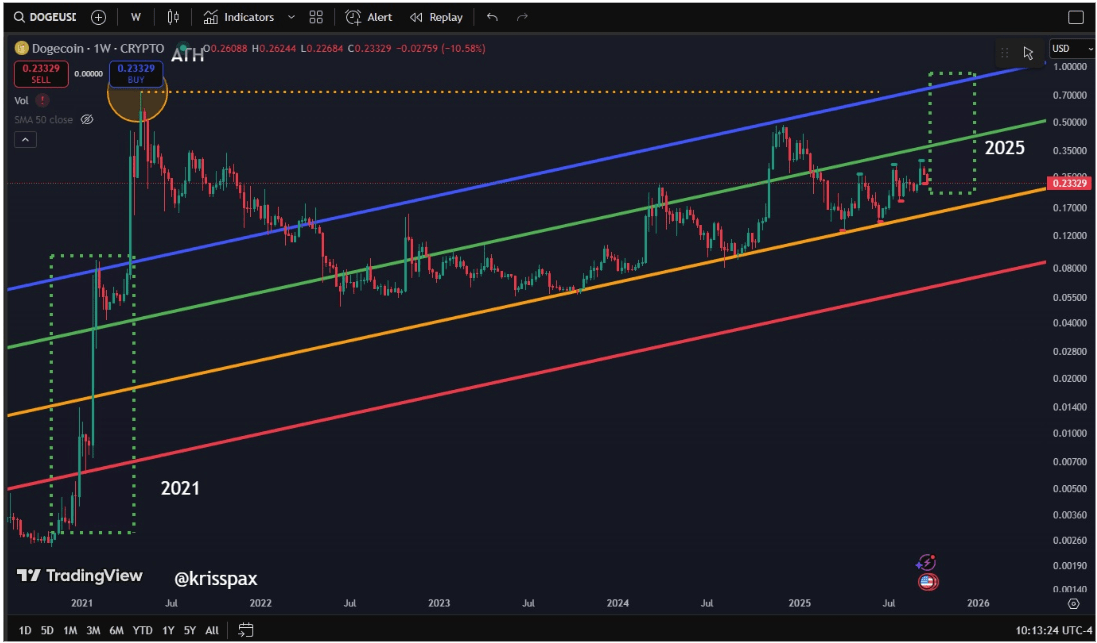This screenshot has height=643, width=1097.
Task: Open chart settings gear at bottom right
Action: (x=1073, y=603)
